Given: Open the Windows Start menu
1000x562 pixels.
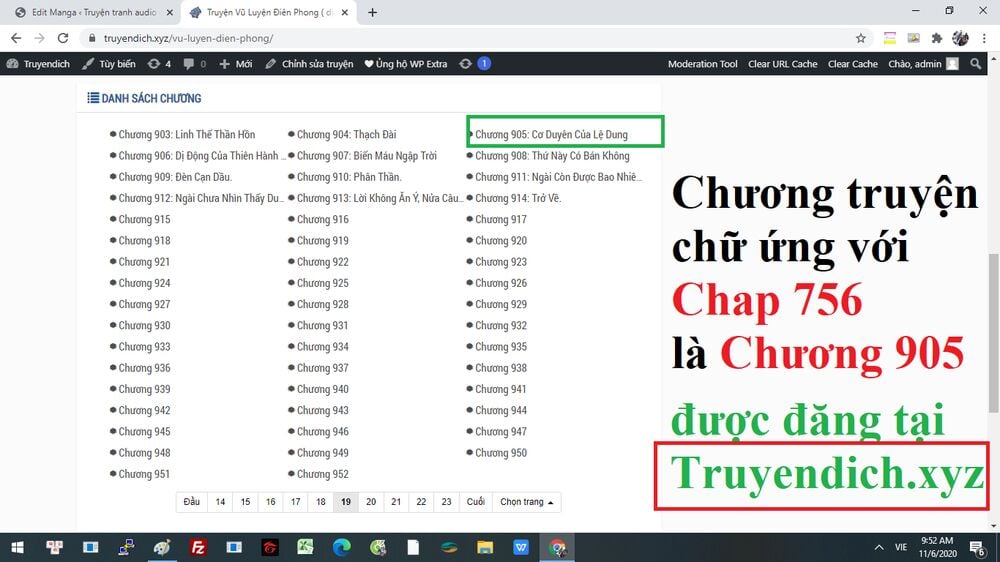Looking at the screenshot, I should coord(18,547).
